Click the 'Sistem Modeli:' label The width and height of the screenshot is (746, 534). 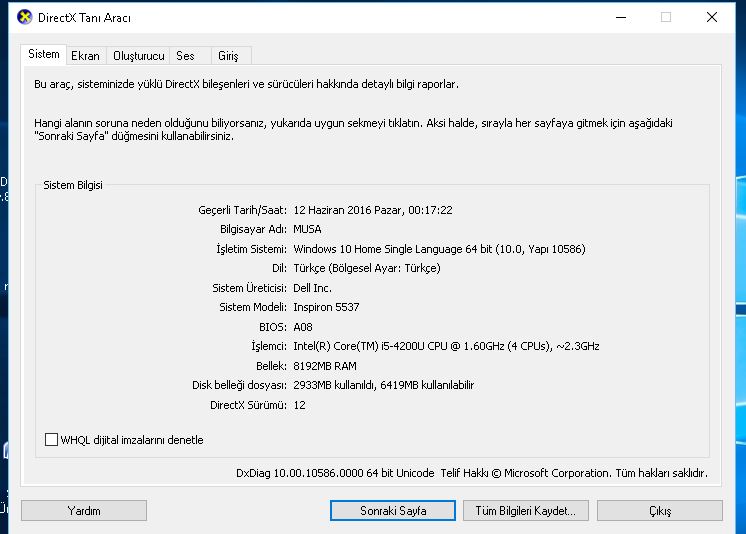(253, 307)
